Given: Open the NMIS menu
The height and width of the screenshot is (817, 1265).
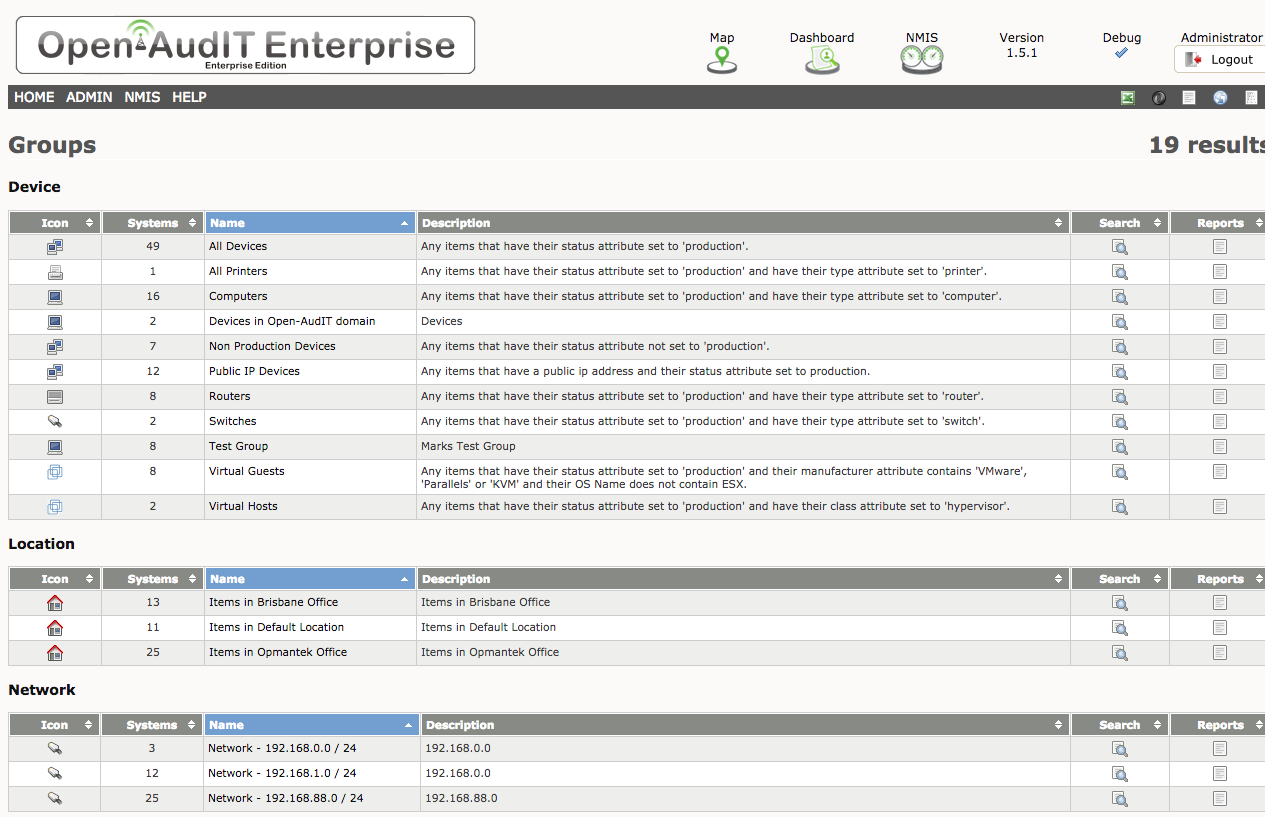Looking at the screenshot, I should pyautogui.click(x=141, y=97).
